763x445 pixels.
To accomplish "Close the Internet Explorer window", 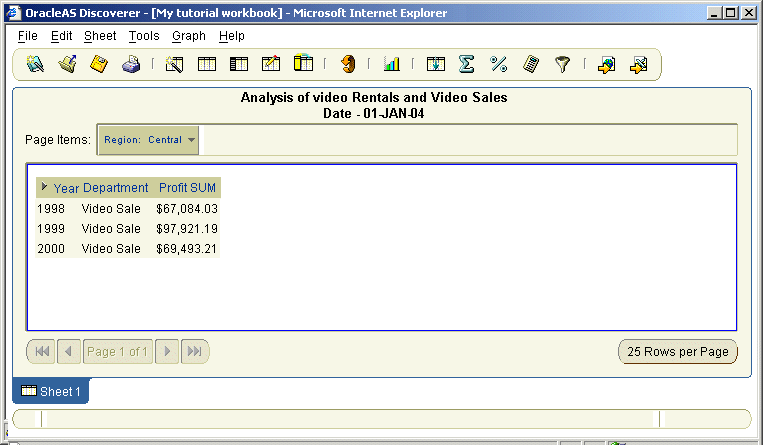I will (x=749, y=13).
